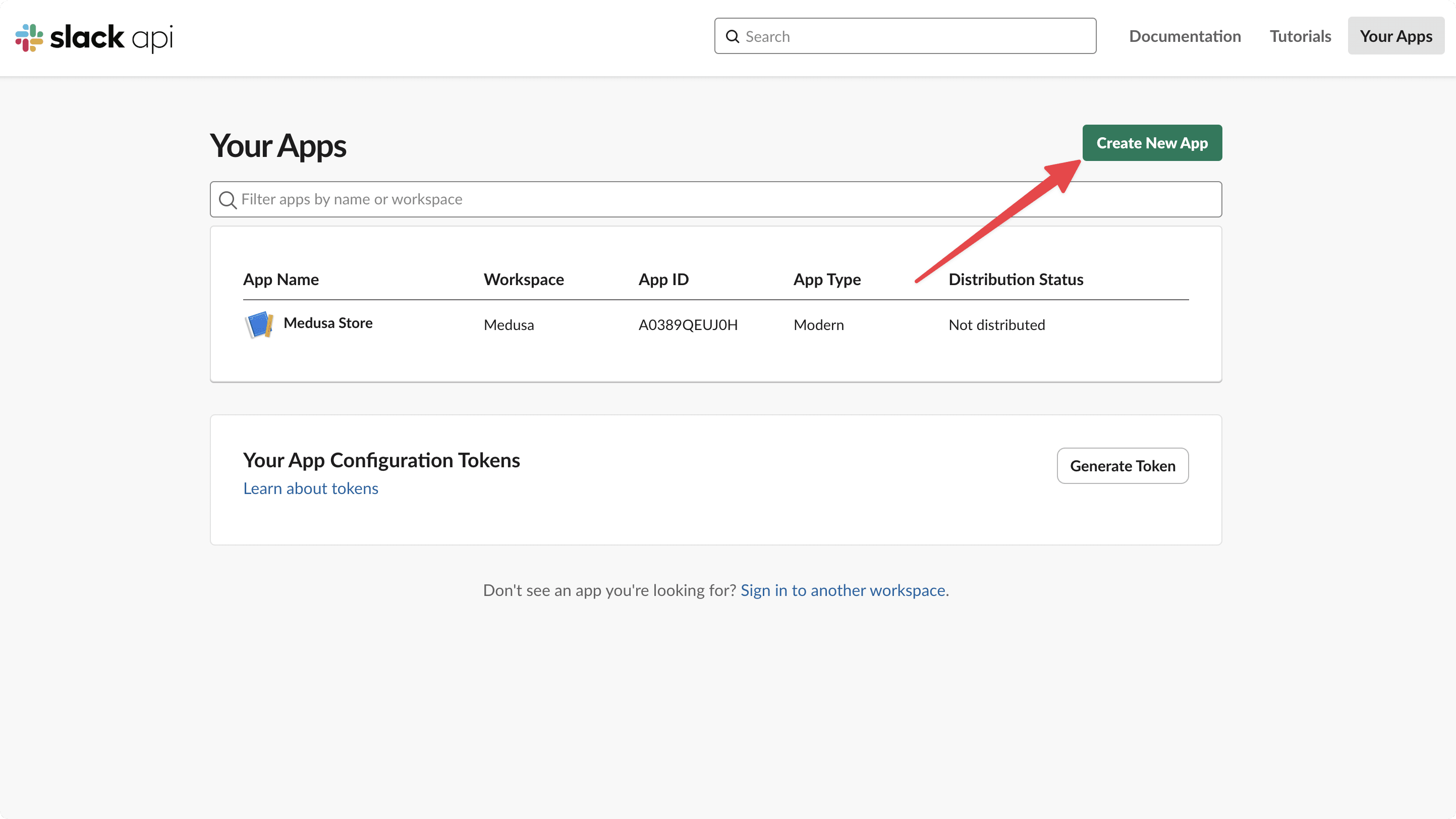Click the Generate Token button
The width and height of the screenshot is (1456, 819).
[x=1123, y=465]
